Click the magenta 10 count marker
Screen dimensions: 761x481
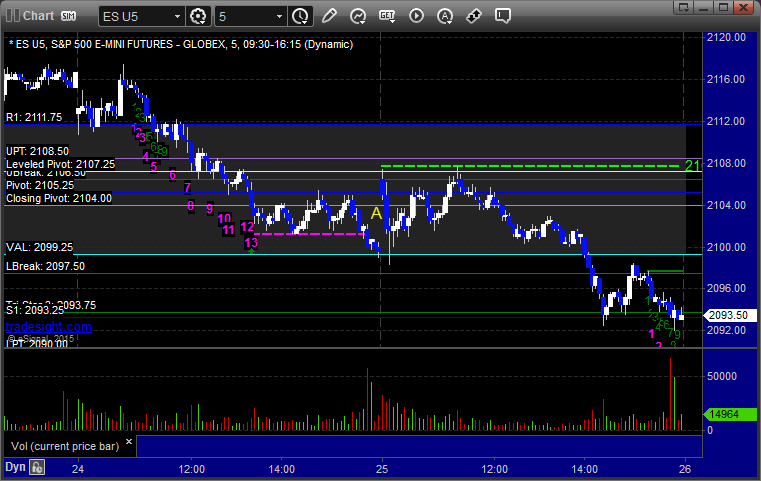[x=224, y=218]
